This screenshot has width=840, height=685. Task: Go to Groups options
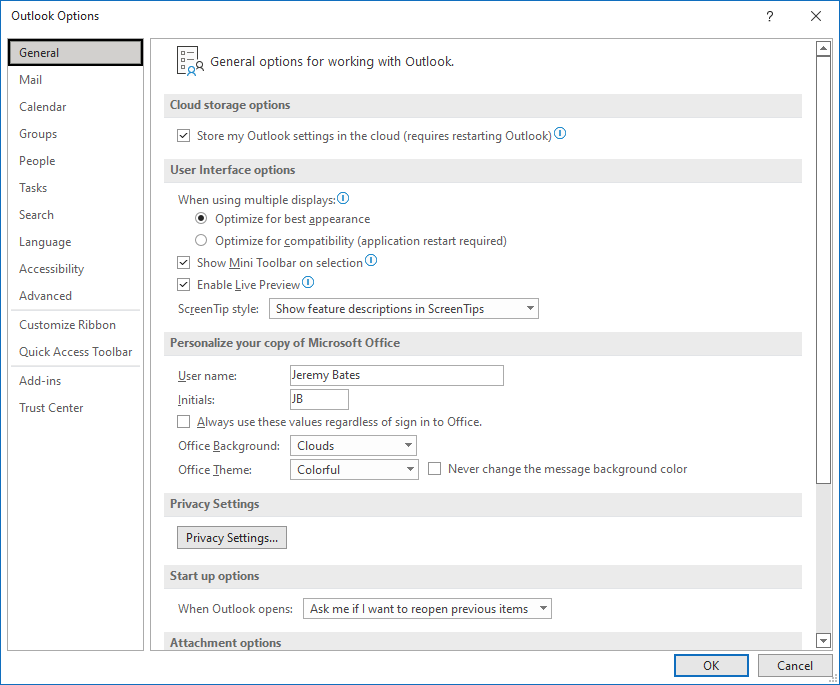tap(76, 134)
